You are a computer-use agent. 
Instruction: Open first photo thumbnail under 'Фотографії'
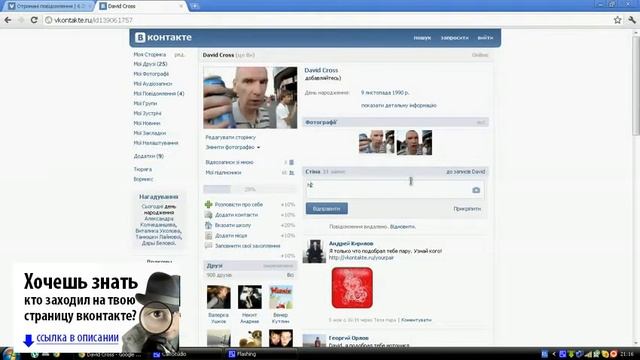(x=376, y=142)
